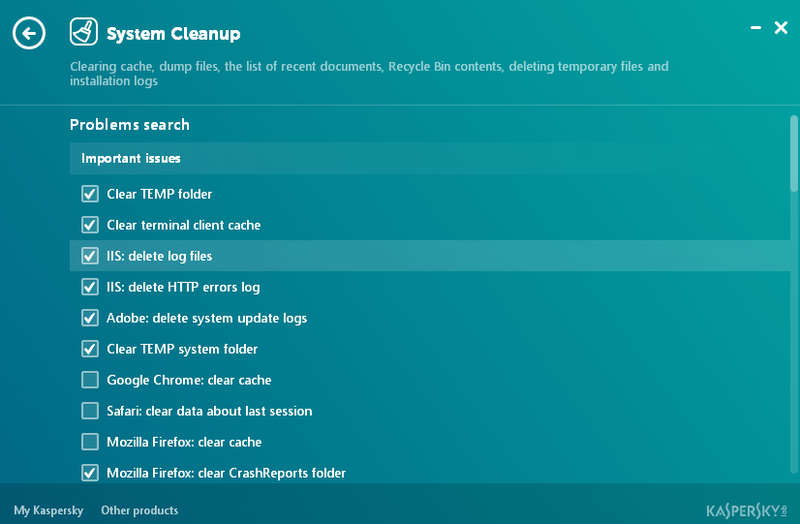Open the My Kaspersky link

[48, 510]
